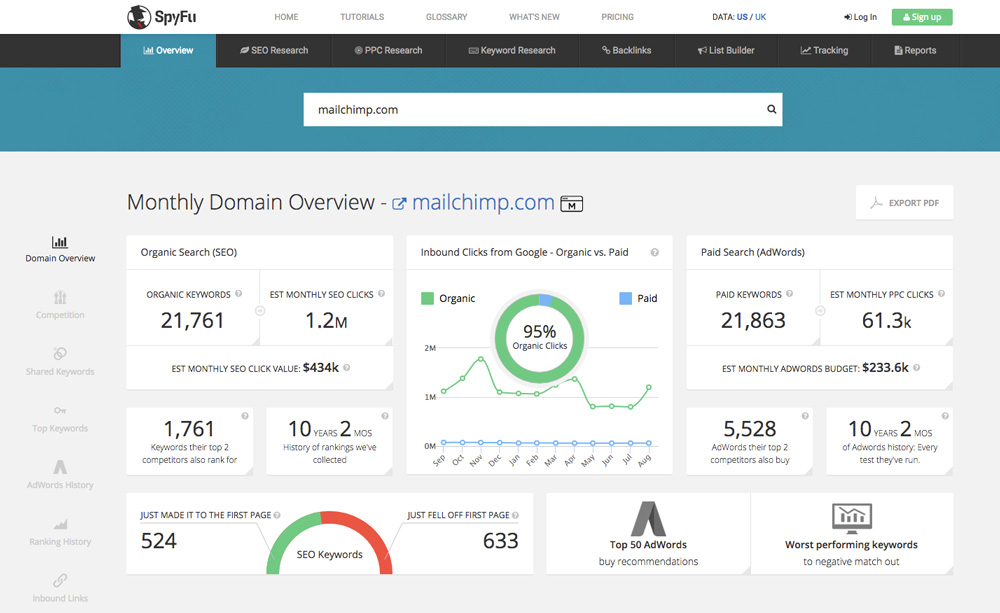Click arrow between Organic Keywords and SEO Clicks
This screenshot has width=1000, height=613.
[260, 311]
